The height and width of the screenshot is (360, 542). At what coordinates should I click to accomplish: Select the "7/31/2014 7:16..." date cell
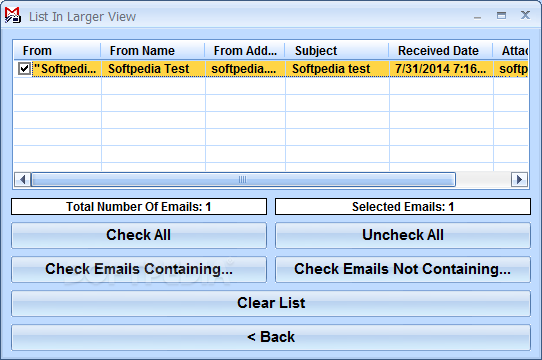(441, 68)
